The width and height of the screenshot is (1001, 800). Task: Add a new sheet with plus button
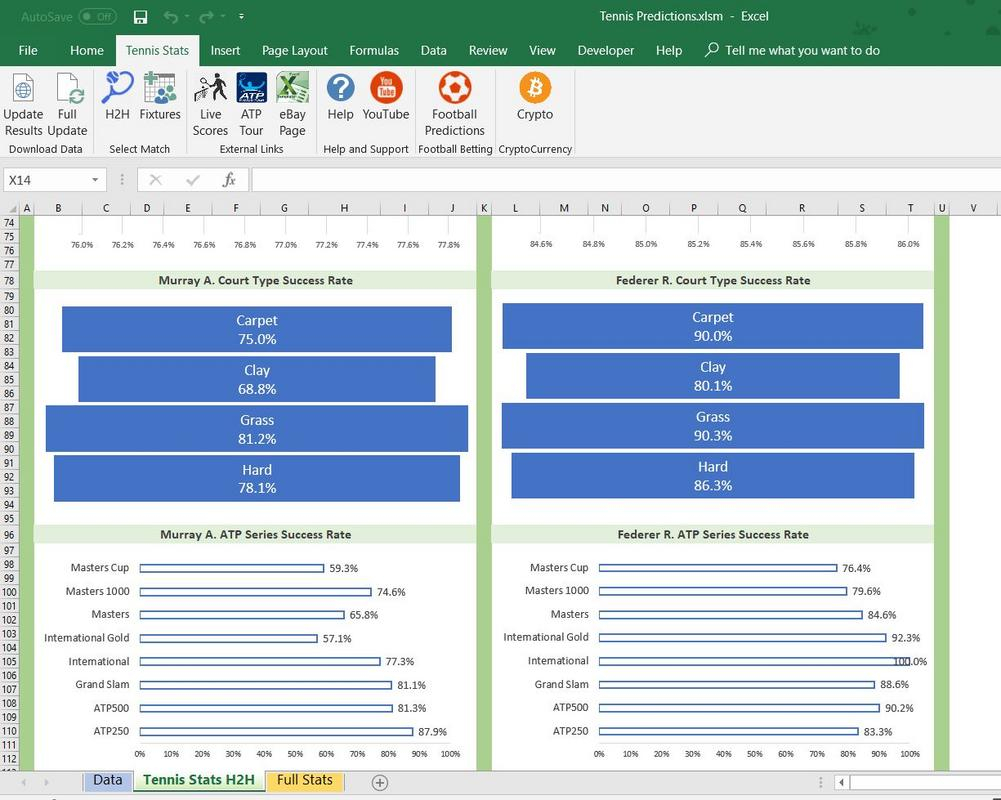click(380, 782)
